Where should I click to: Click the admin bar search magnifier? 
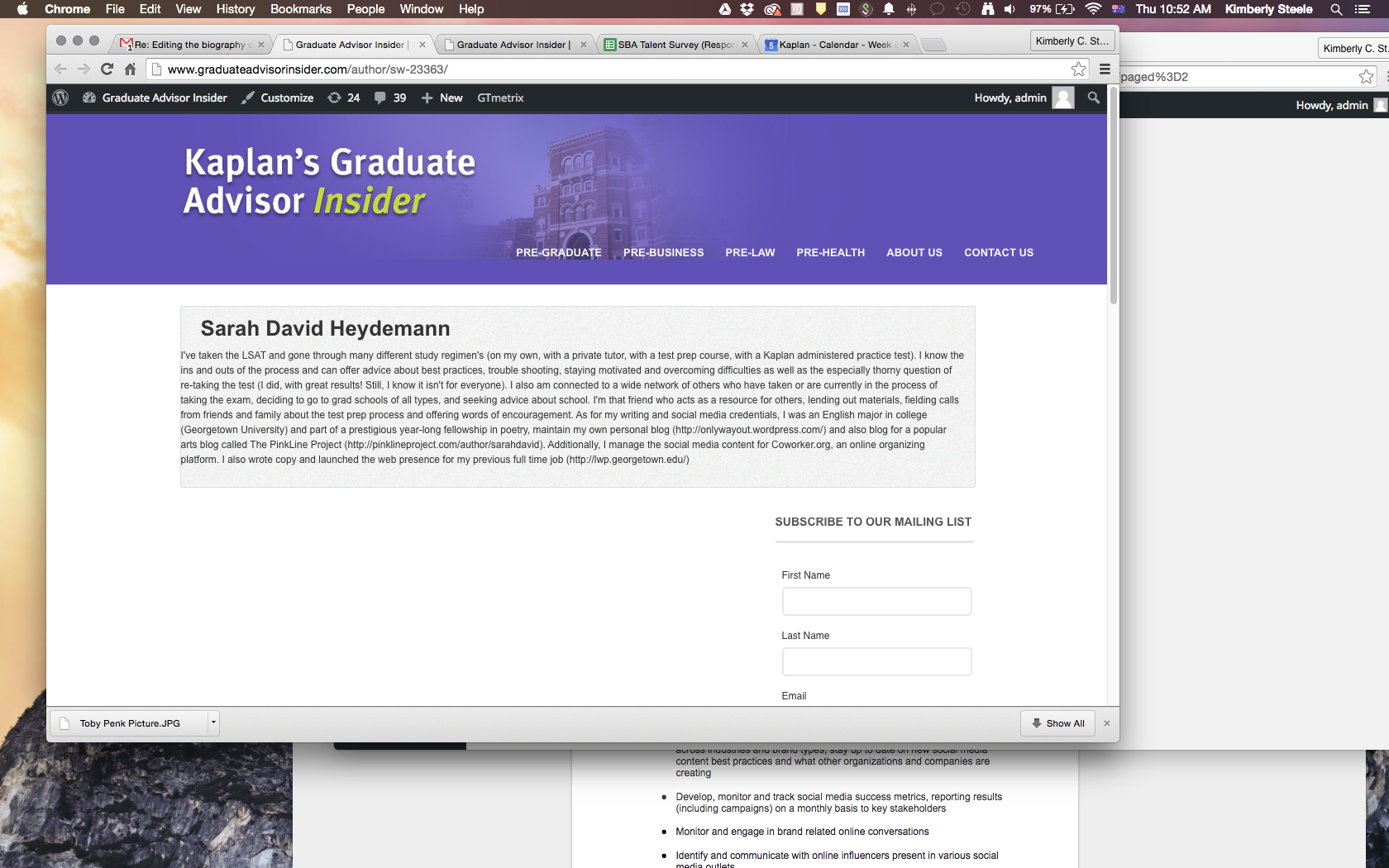coord(1093,98)
